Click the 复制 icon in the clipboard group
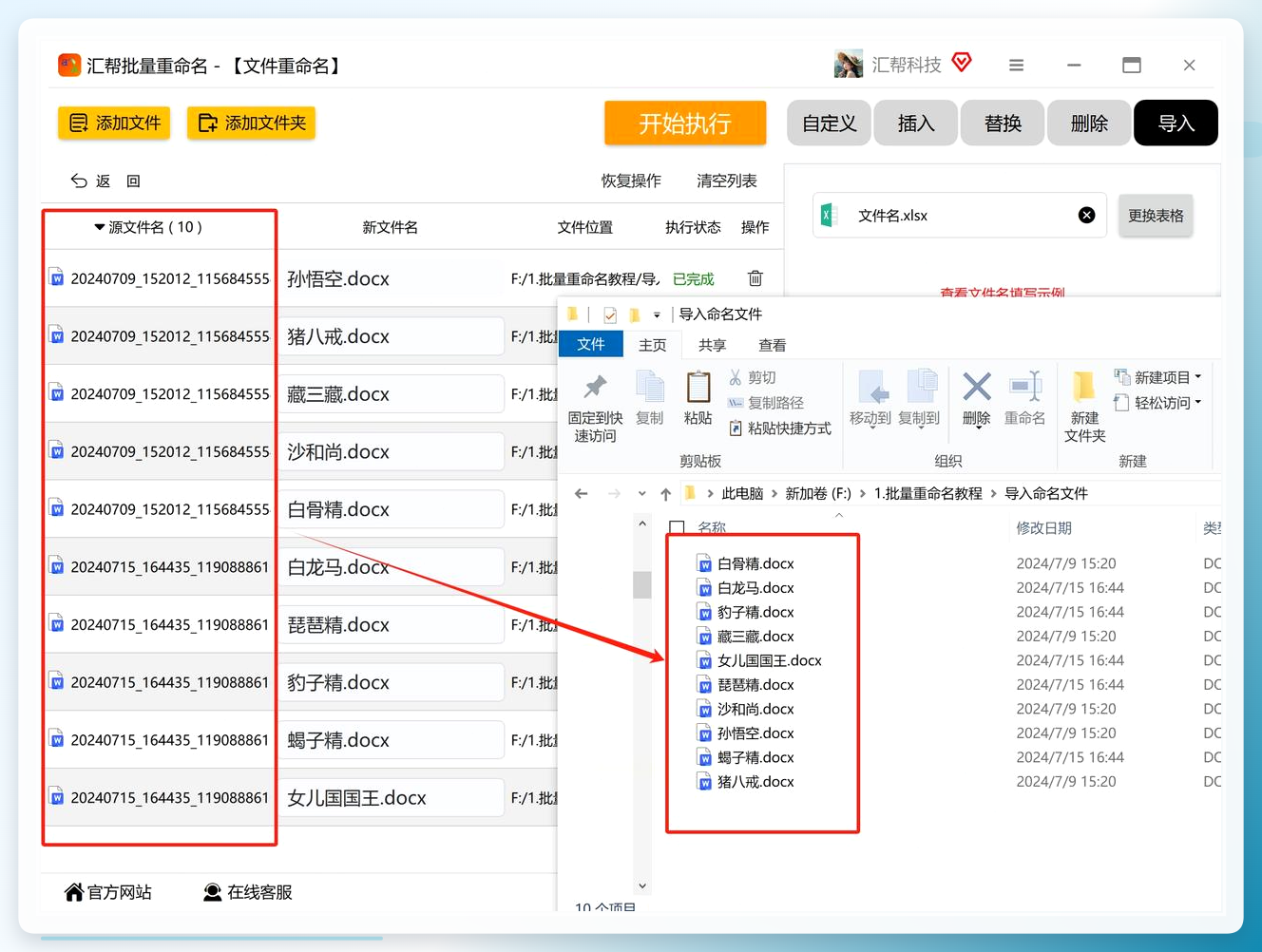The width and height of the screenshot is (1262, 952). (x=650, y=389)
